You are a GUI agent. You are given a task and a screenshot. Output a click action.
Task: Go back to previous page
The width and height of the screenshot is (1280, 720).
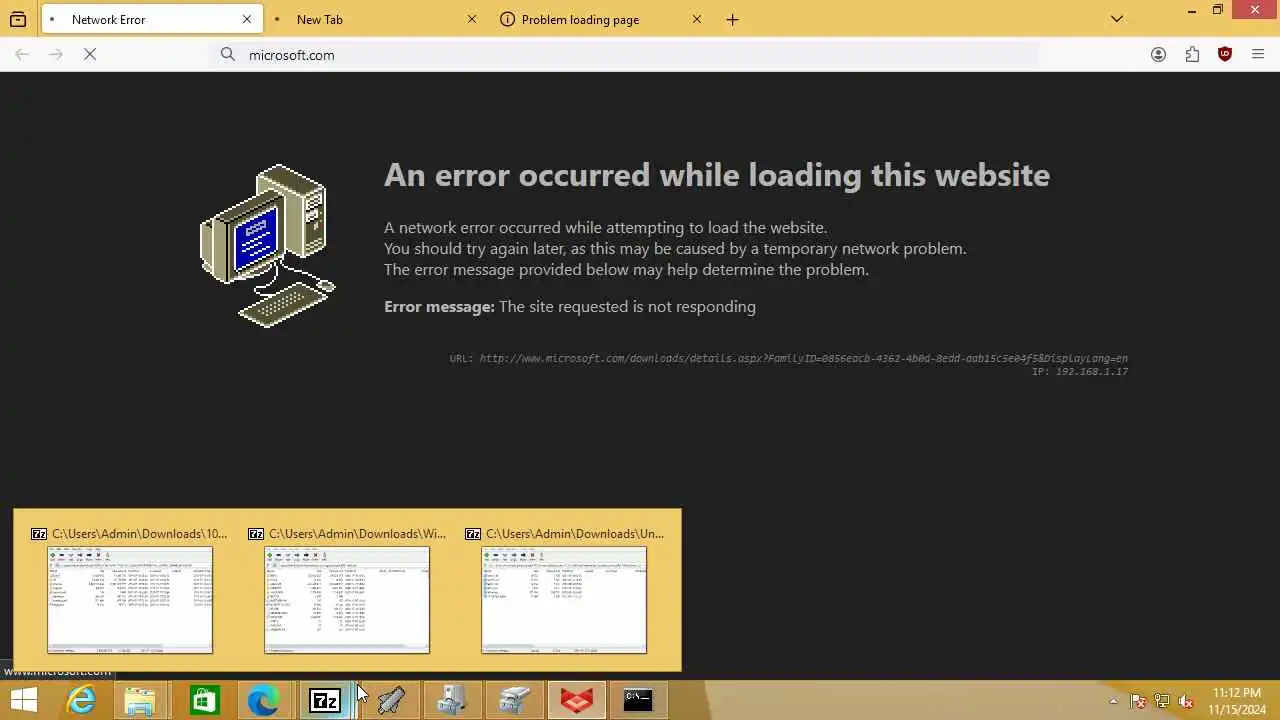click(22, 55)
